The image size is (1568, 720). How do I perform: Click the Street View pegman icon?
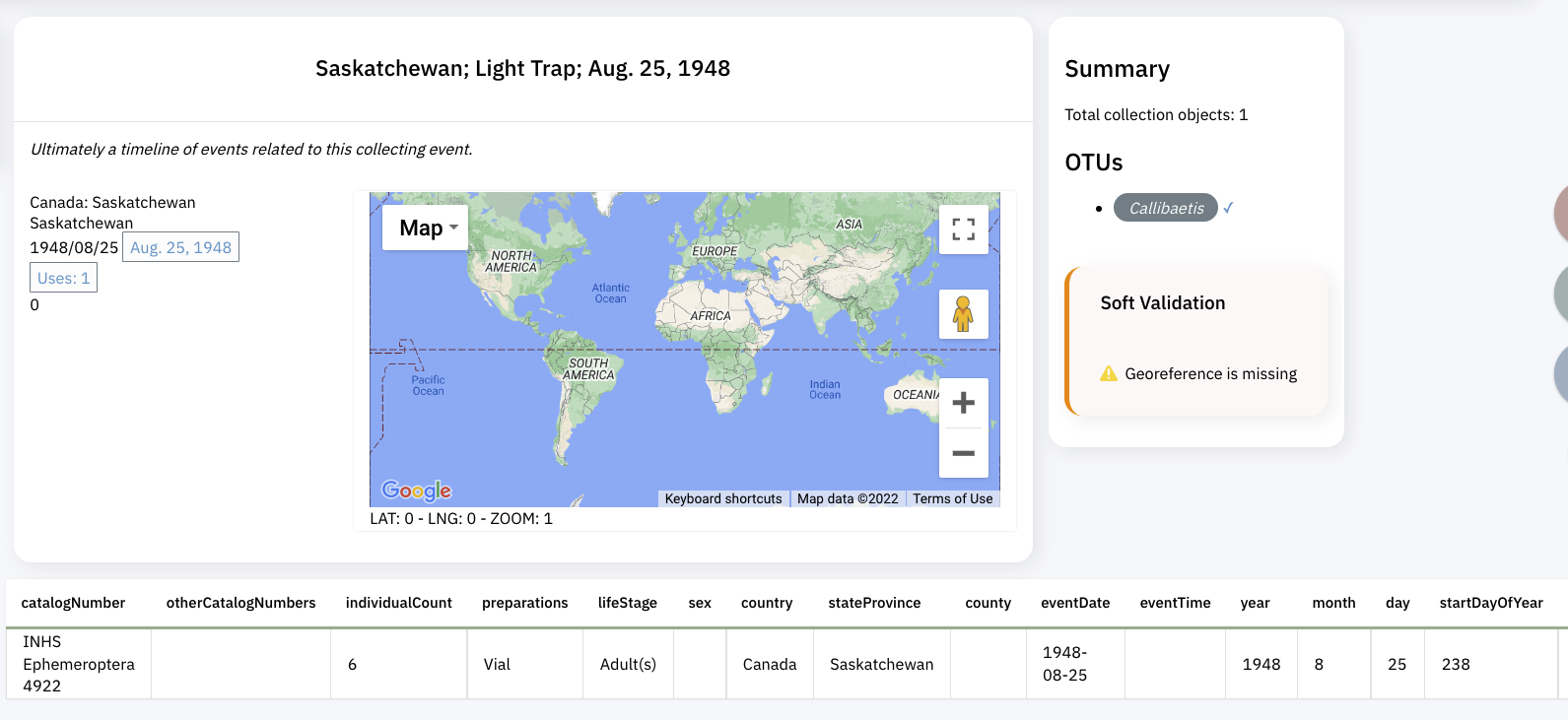click(963, 314)
